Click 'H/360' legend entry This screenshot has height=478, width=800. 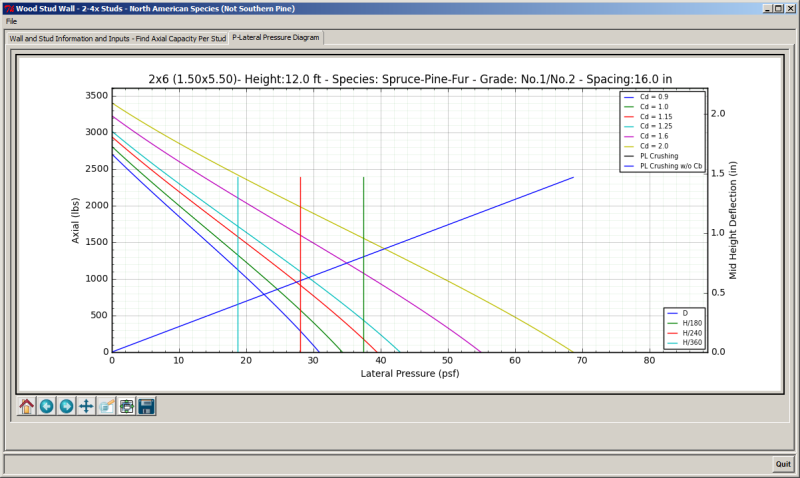685,342
